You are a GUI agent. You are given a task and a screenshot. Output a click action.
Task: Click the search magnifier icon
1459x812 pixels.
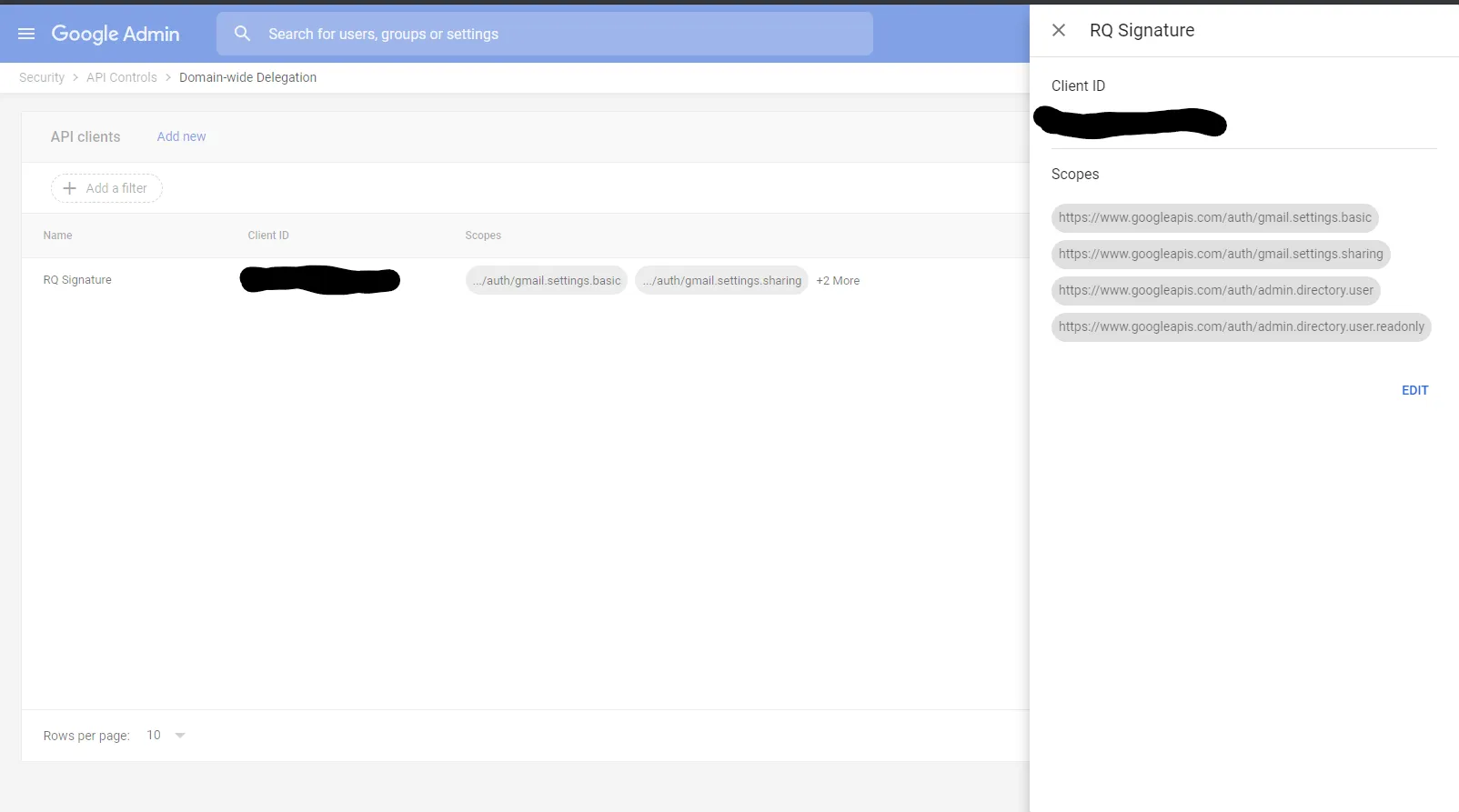pyautogui.click(x=242, y=34)
